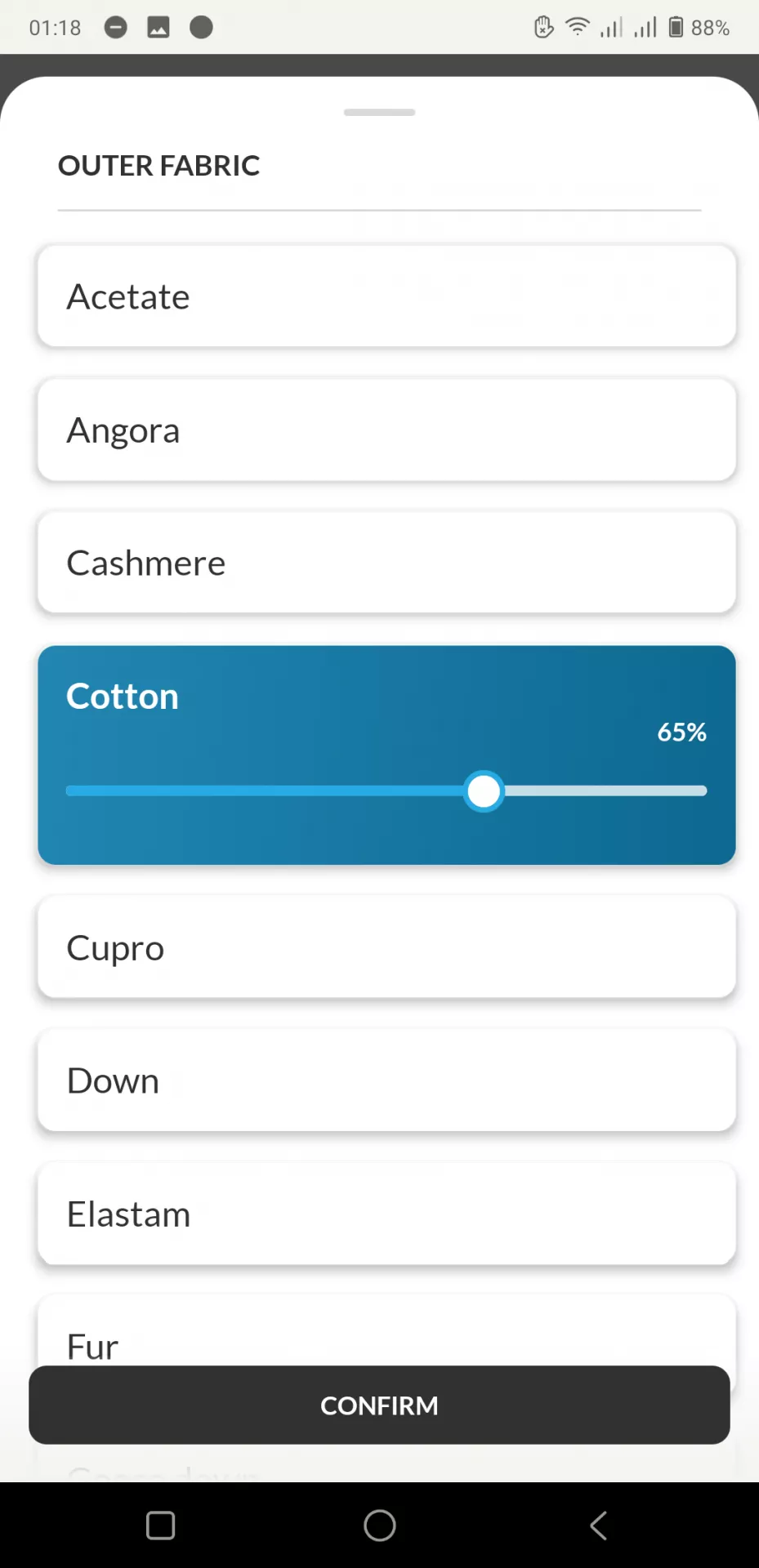
Task: Tap the battery icon showing 88%
Action: pyautogui.click(x=676, y=27)
